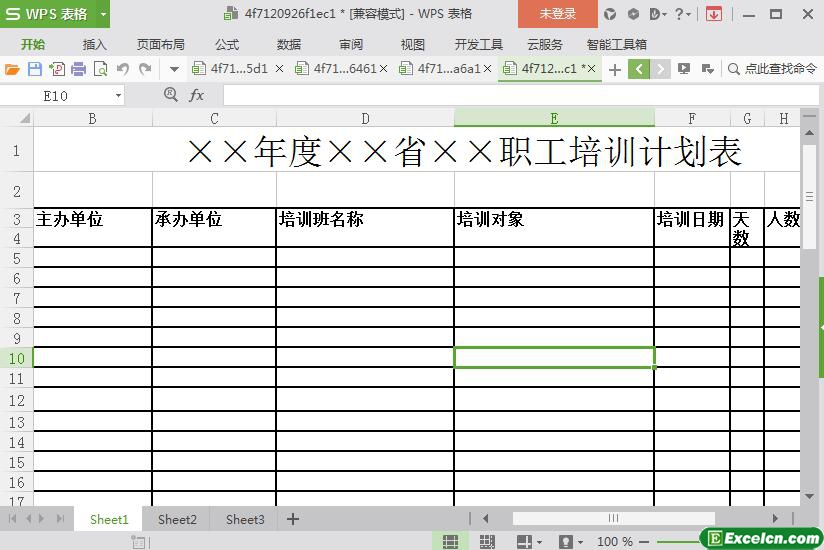Open reading mode dropdown arrow in status bar
The image size is (824, 550).
[x=539, y=542]
